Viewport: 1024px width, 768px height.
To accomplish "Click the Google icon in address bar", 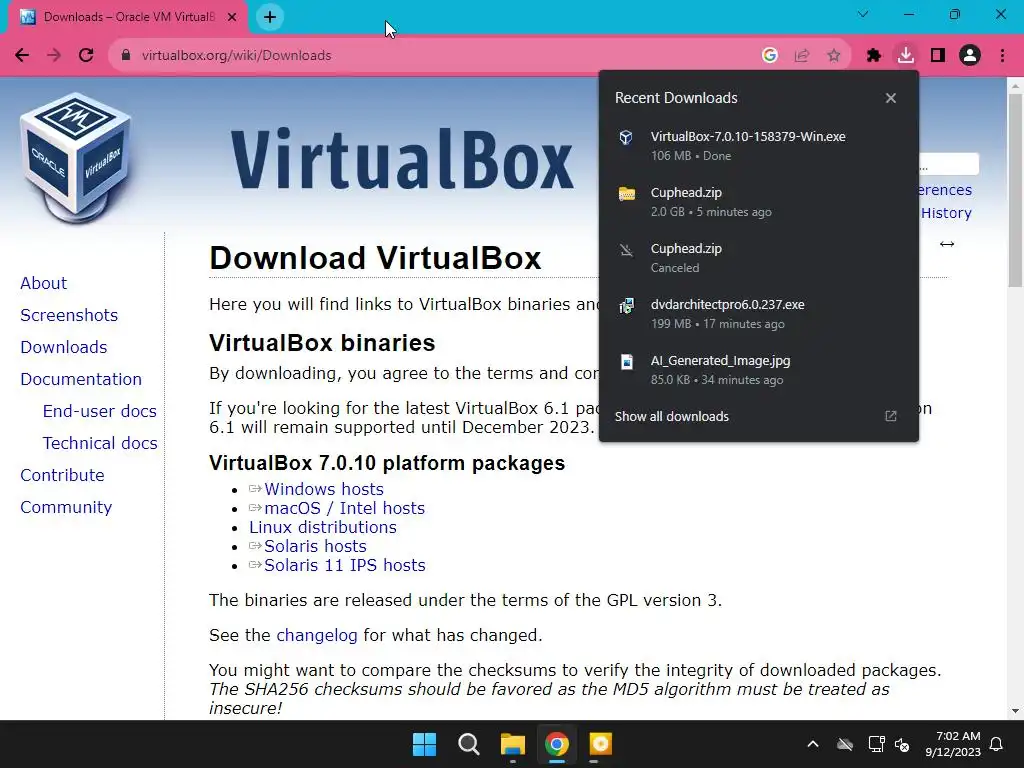I will (x=770, y=56).
